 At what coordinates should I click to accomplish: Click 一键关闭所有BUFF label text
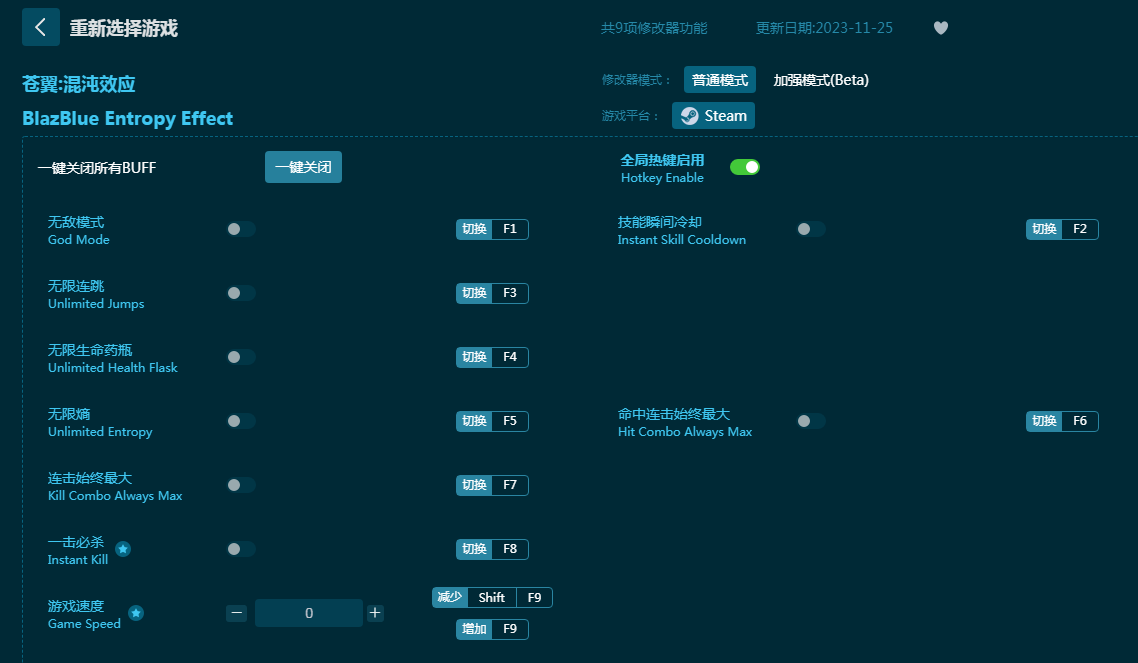pos(97,168)
